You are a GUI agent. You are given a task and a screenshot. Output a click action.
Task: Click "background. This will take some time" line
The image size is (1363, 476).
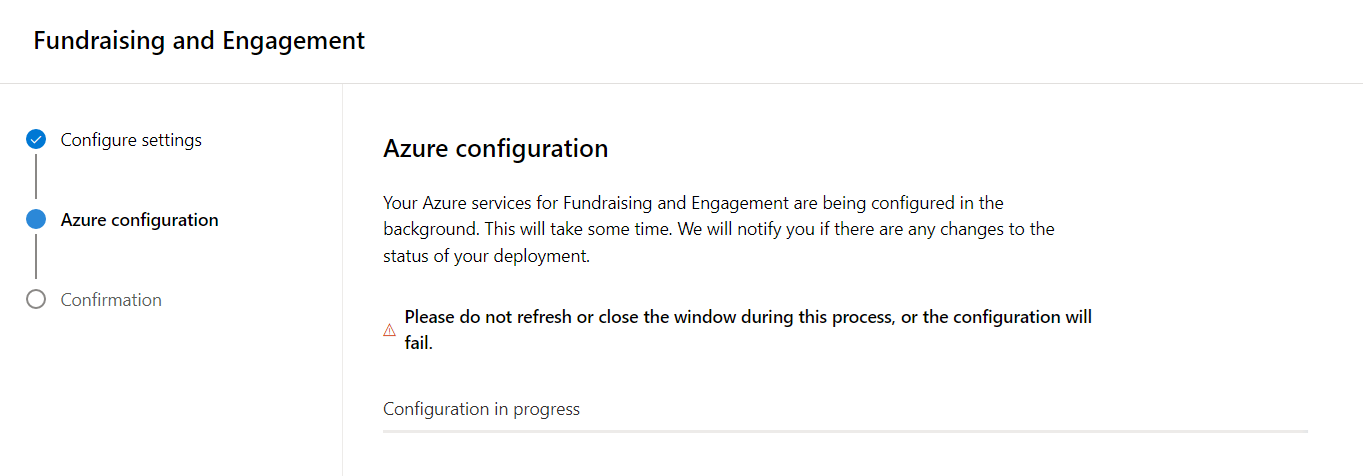(x=718, y=229)
